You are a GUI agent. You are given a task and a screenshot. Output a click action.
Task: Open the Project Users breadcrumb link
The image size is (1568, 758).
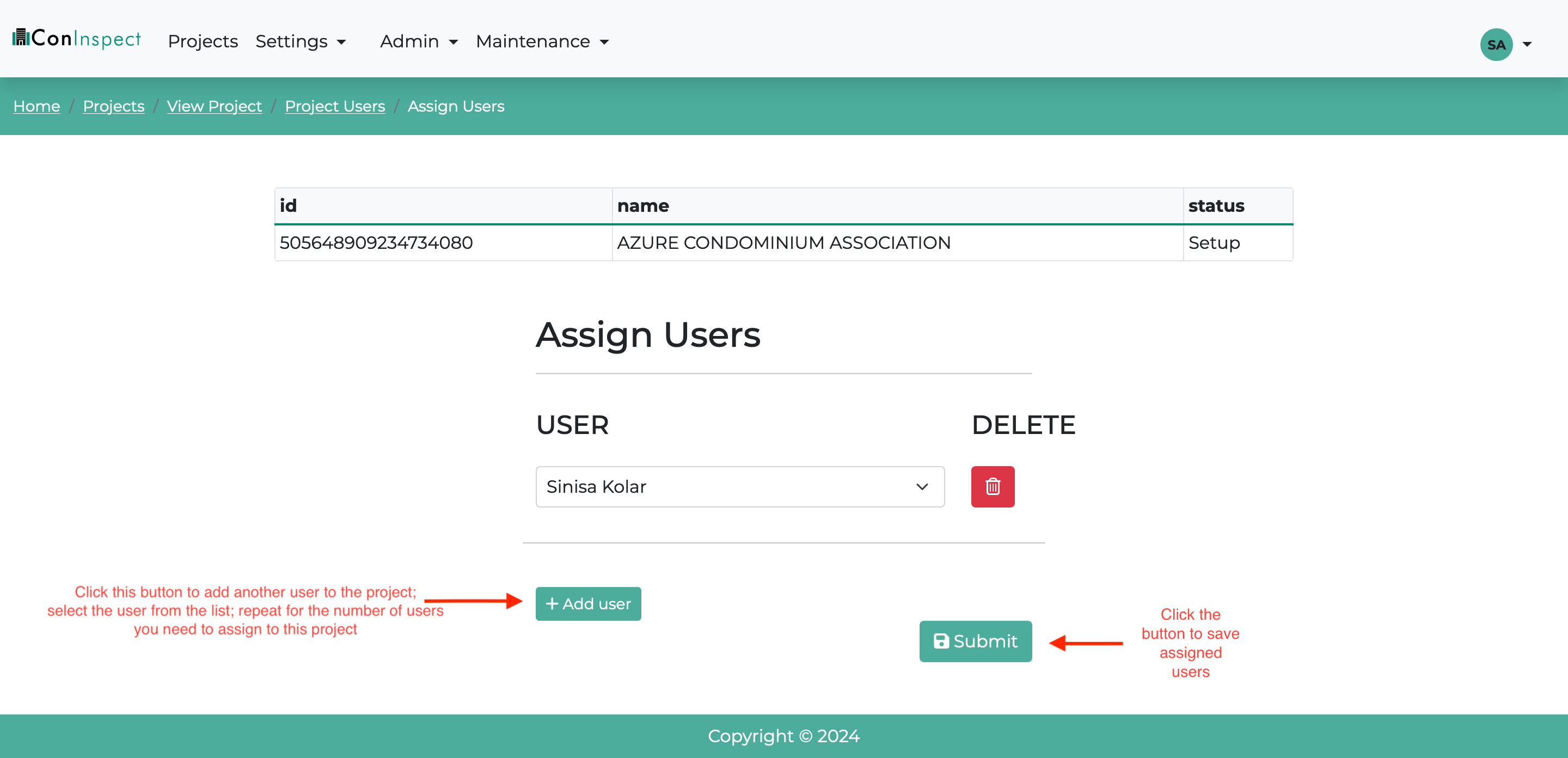335,106
